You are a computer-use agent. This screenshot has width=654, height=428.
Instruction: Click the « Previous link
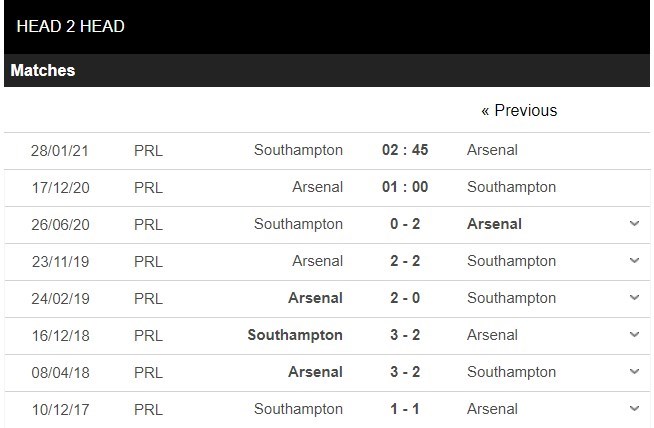(x=519, y=111)
